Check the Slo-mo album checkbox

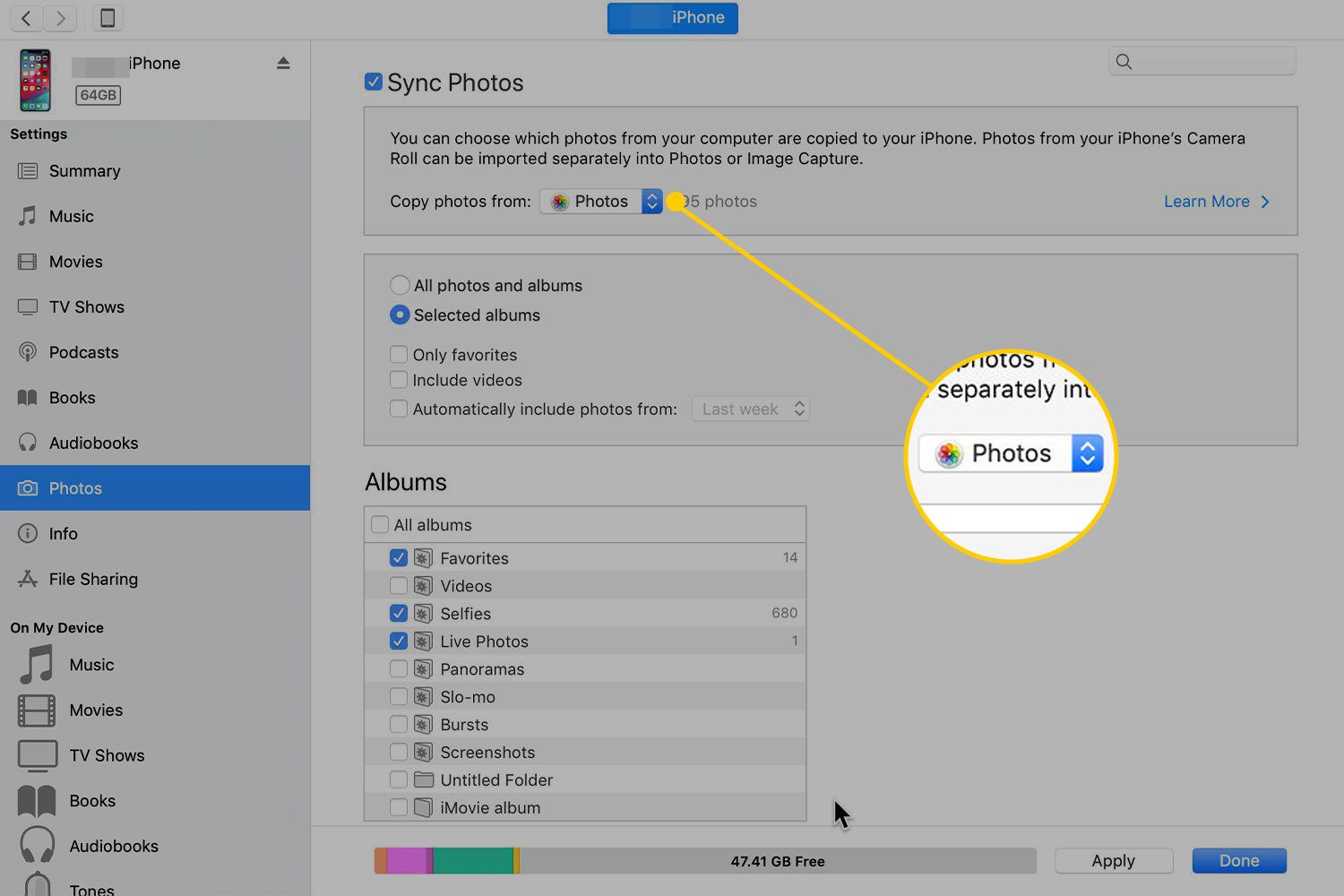[x=399, y=696]
